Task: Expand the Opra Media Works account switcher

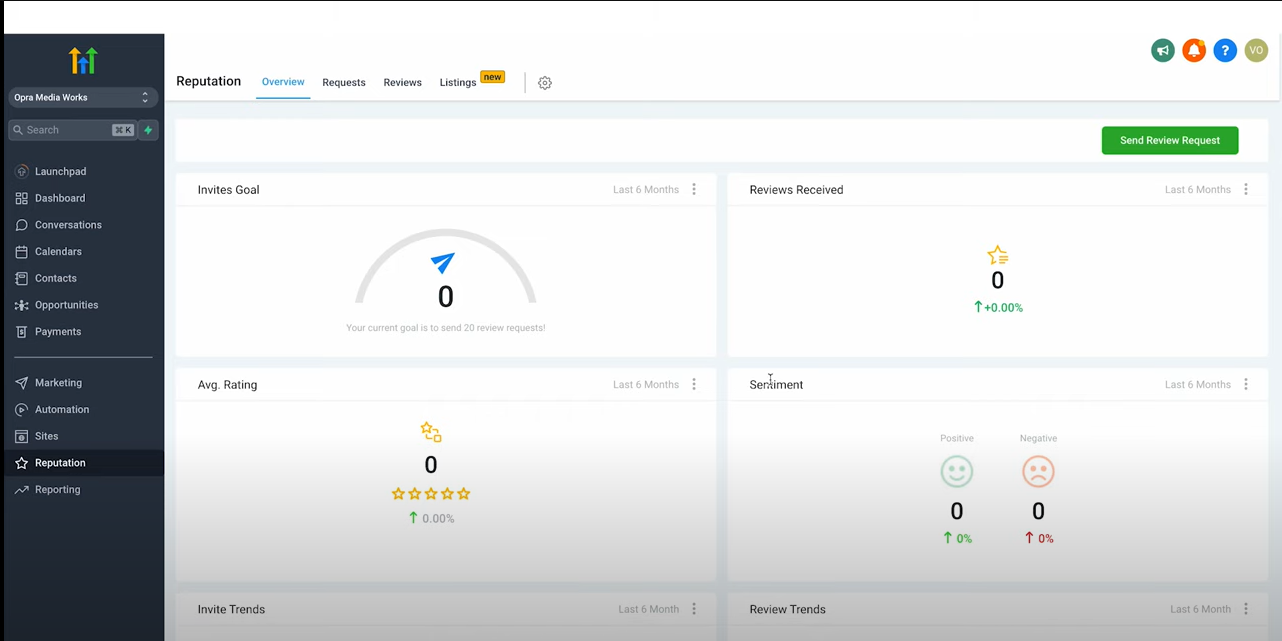Action: pyautogui.click(x=83, y=97)
